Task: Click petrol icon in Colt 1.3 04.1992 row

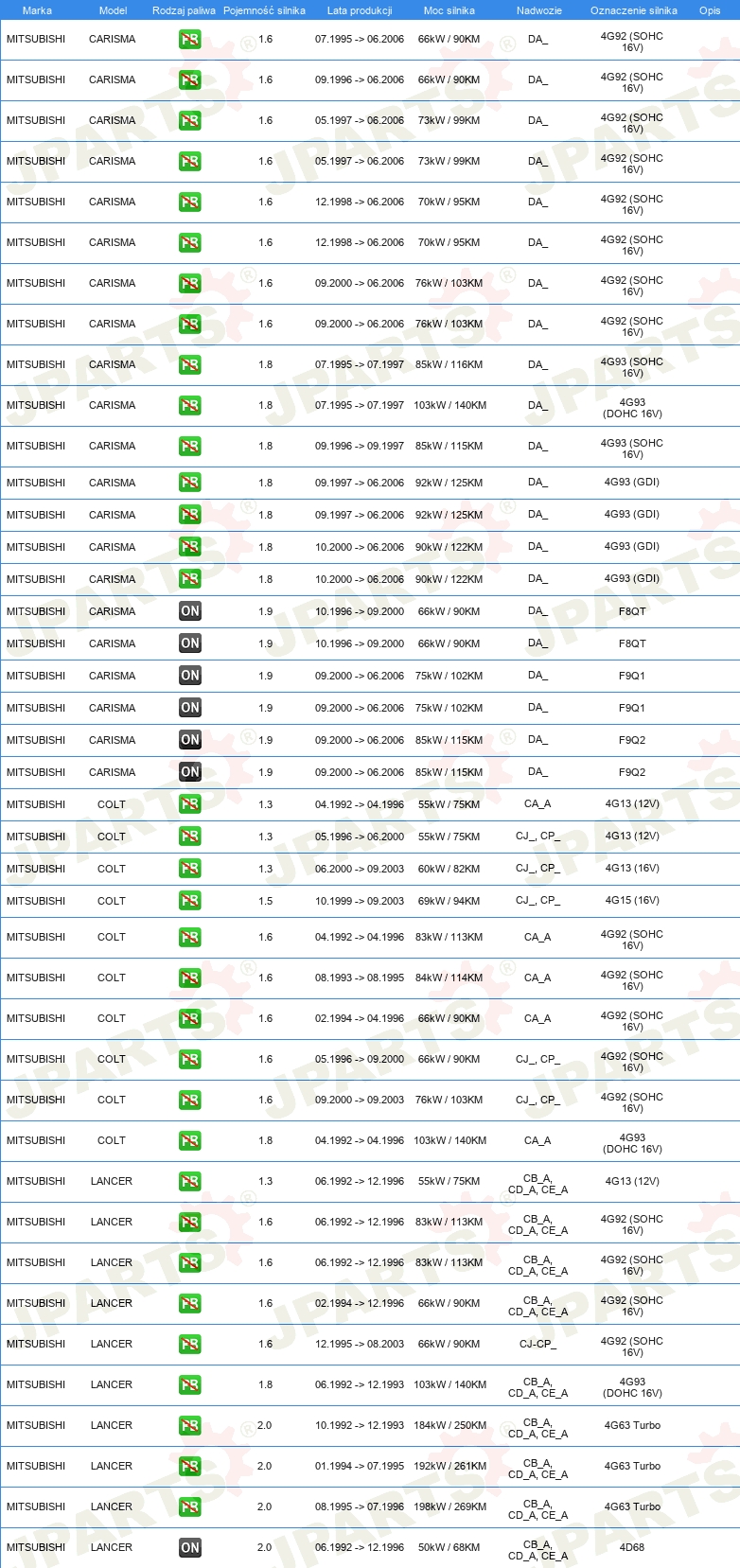Action: 190,804
